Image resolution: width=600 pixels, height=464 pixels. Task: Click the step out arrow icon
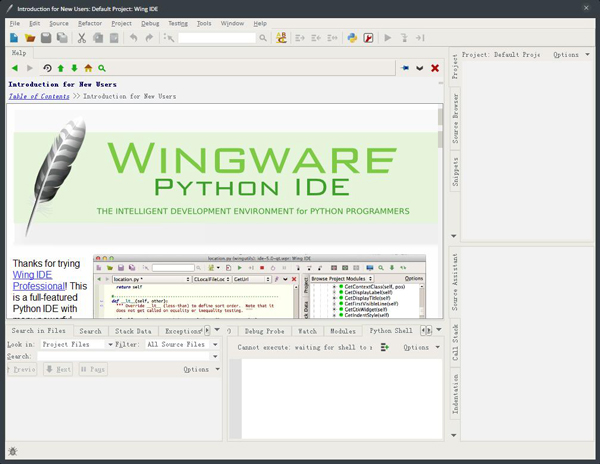(420, 38)
